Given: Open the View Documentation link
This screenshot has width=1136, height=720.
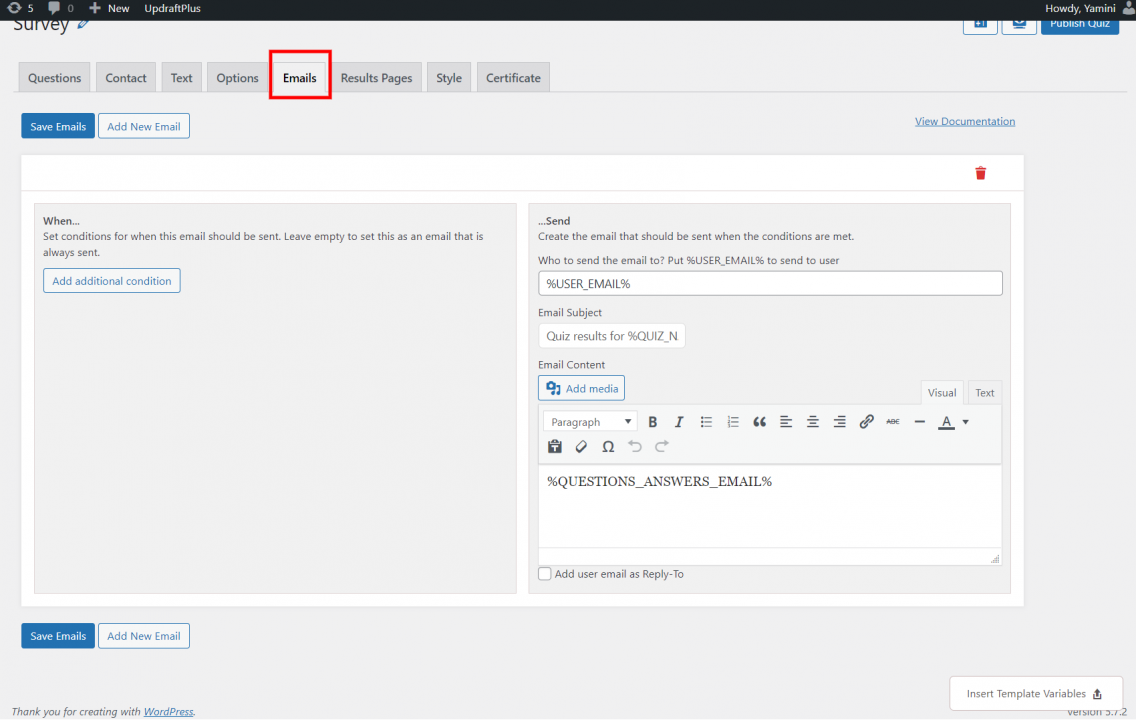Looking at the screenshot, I should click(x=964, y=121).
